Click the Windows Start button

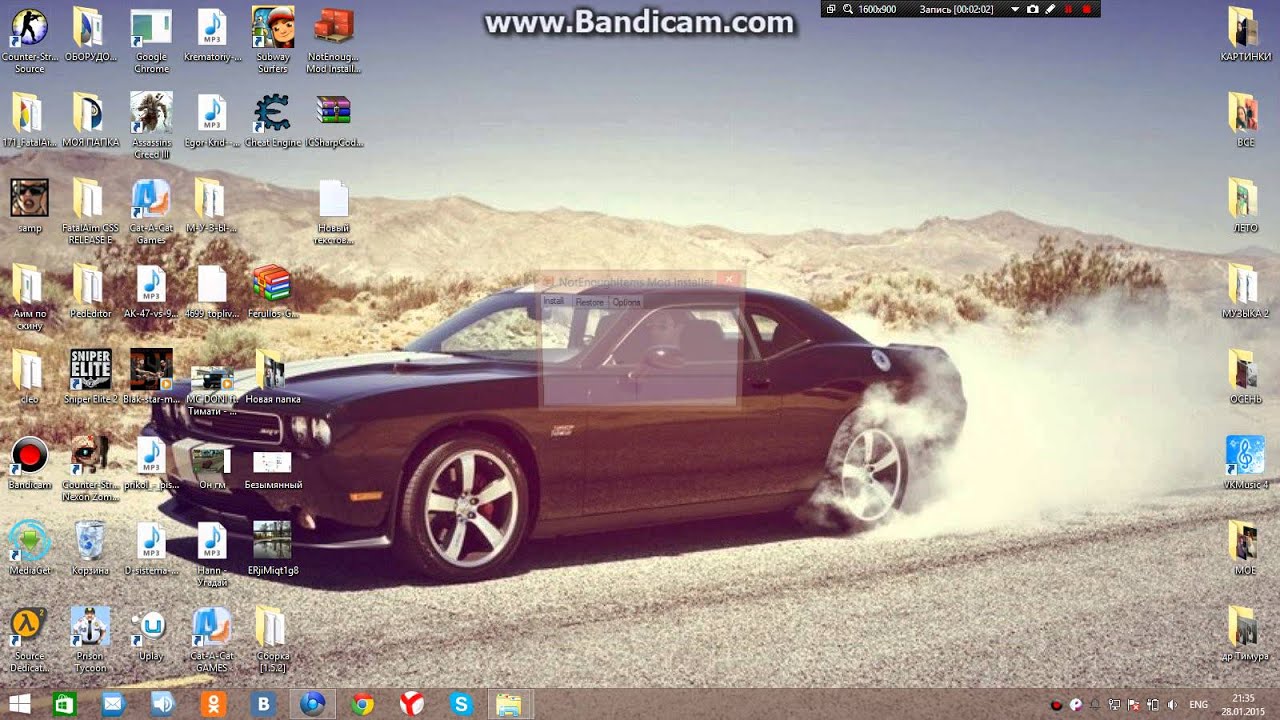pos(19,704)
